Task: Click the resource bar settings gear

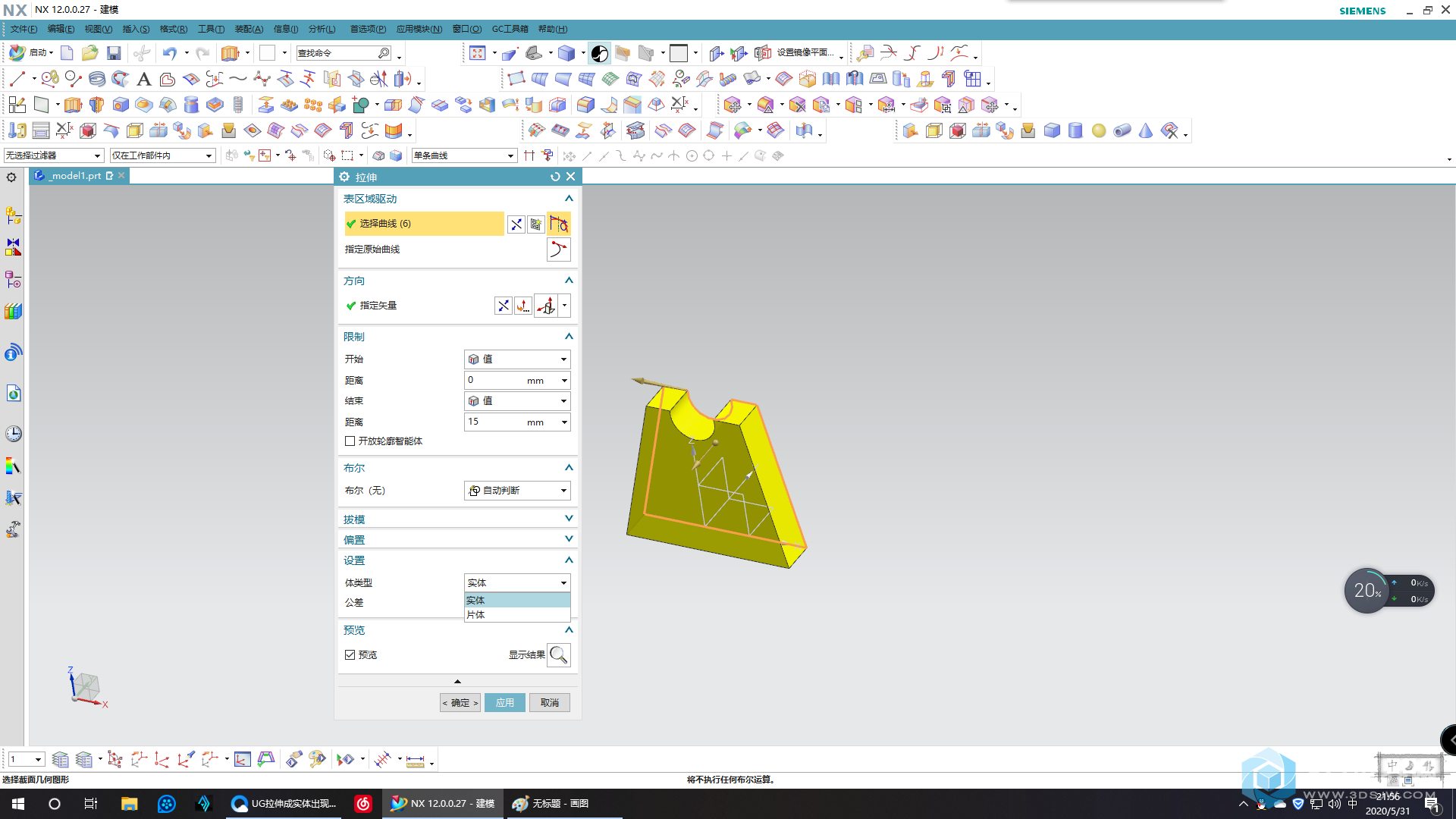Action: (11, 177)
